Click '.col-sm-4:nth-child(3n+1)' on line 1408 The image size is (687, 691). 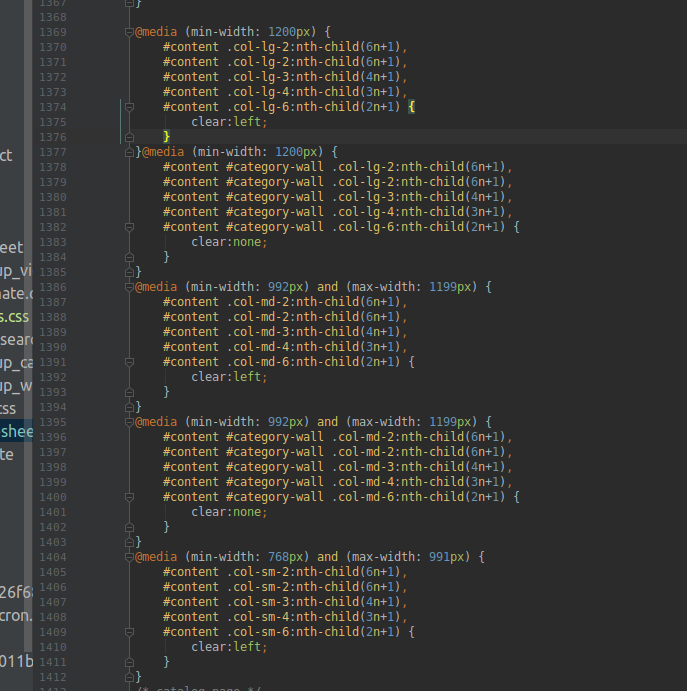click(313, 617)
